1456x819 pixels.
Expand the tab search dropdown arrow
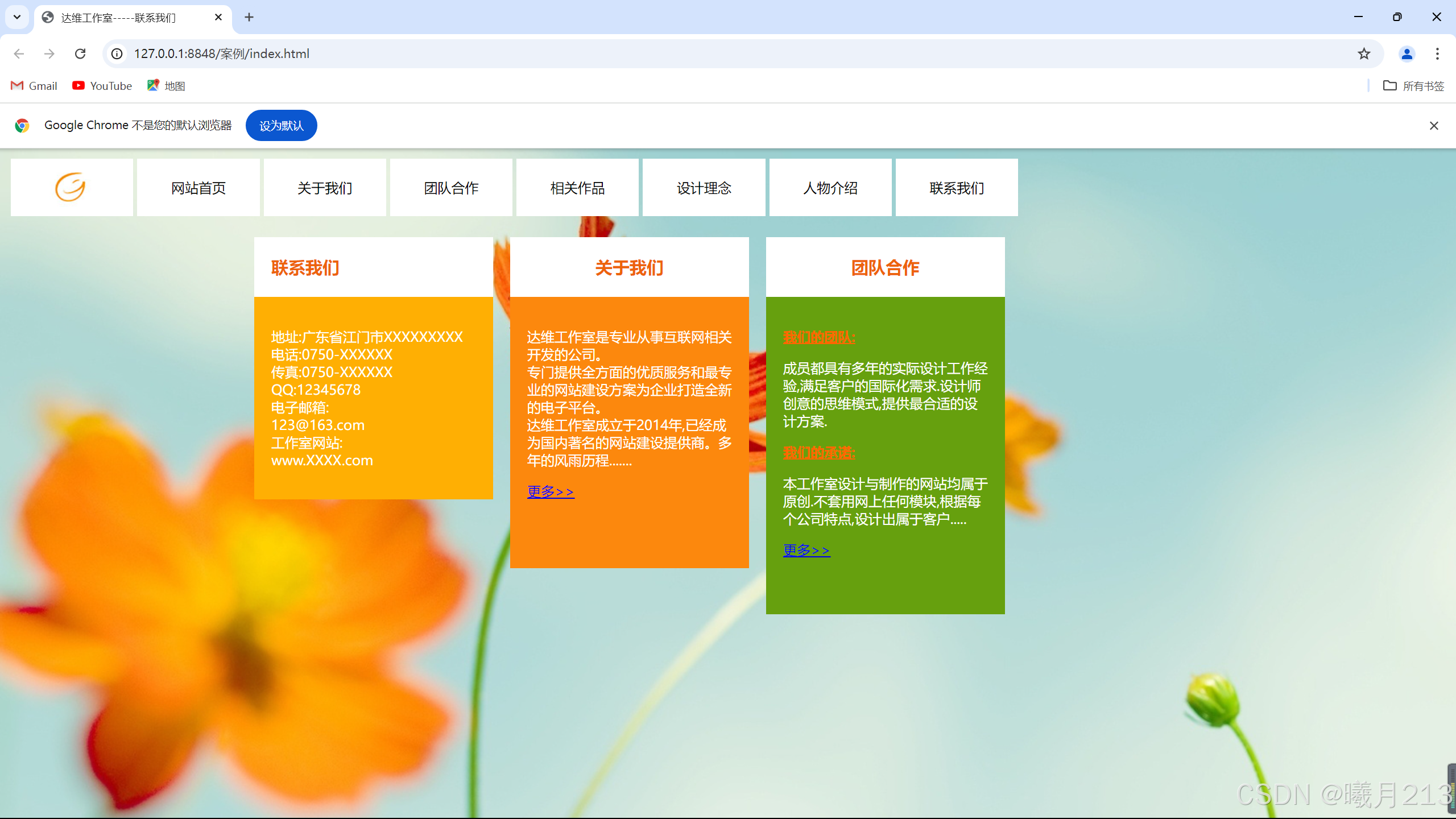click(x=17, y=17)
